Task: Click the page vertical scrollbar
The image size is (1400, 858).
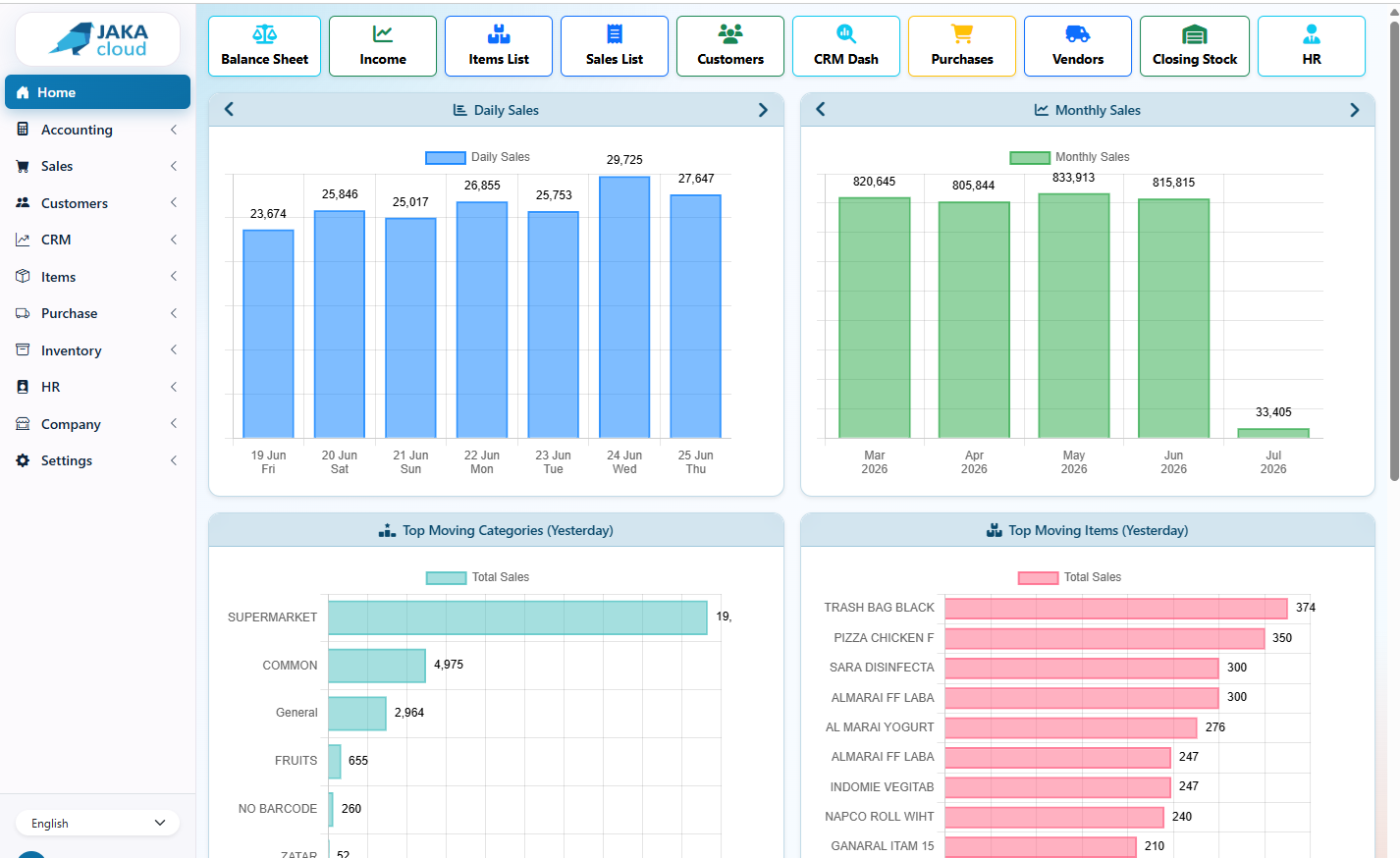Action: 1394,250
